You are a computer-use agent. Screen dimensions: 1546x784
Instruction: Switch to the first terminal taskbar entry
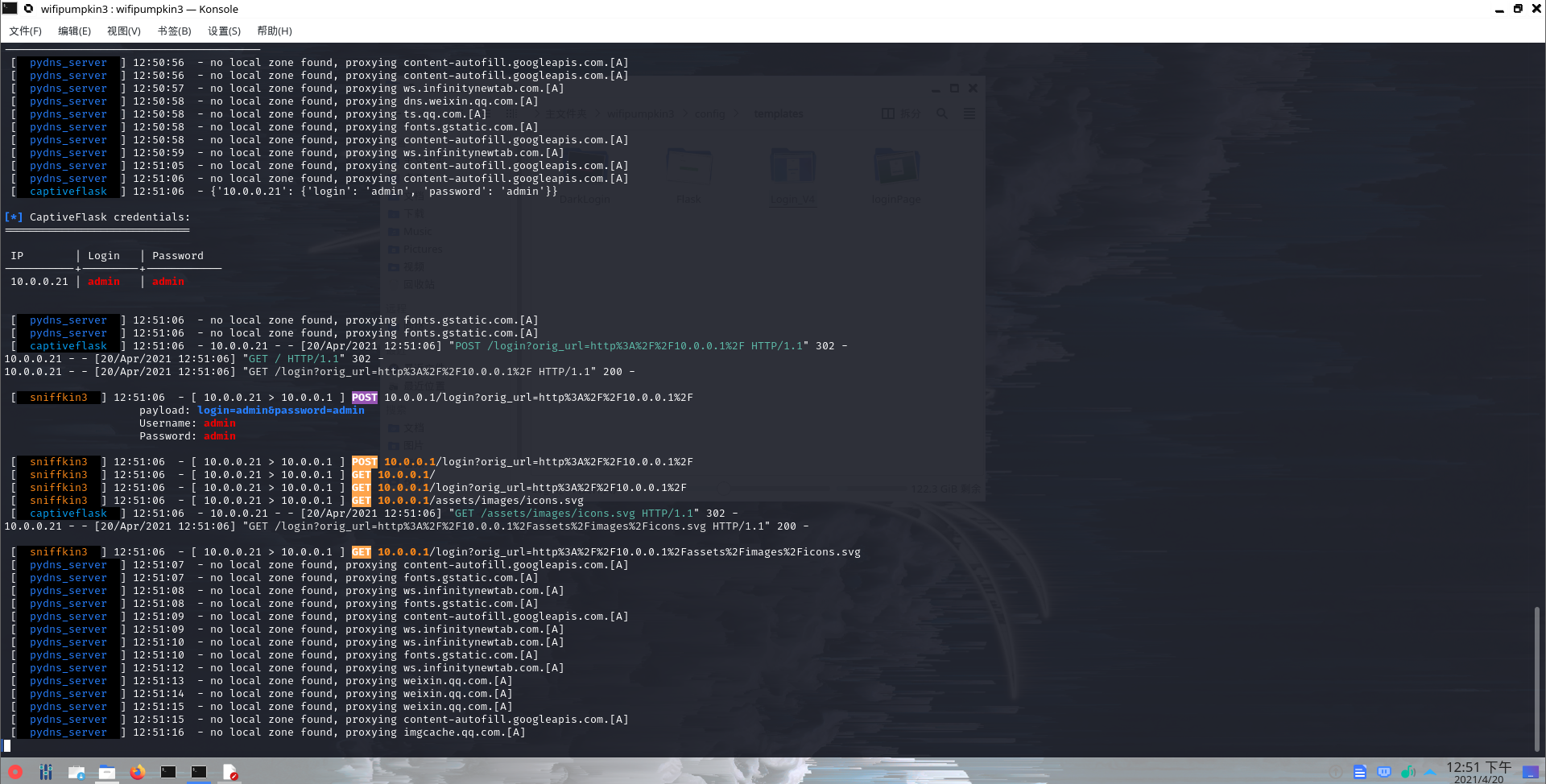click(x=168, y=772)
